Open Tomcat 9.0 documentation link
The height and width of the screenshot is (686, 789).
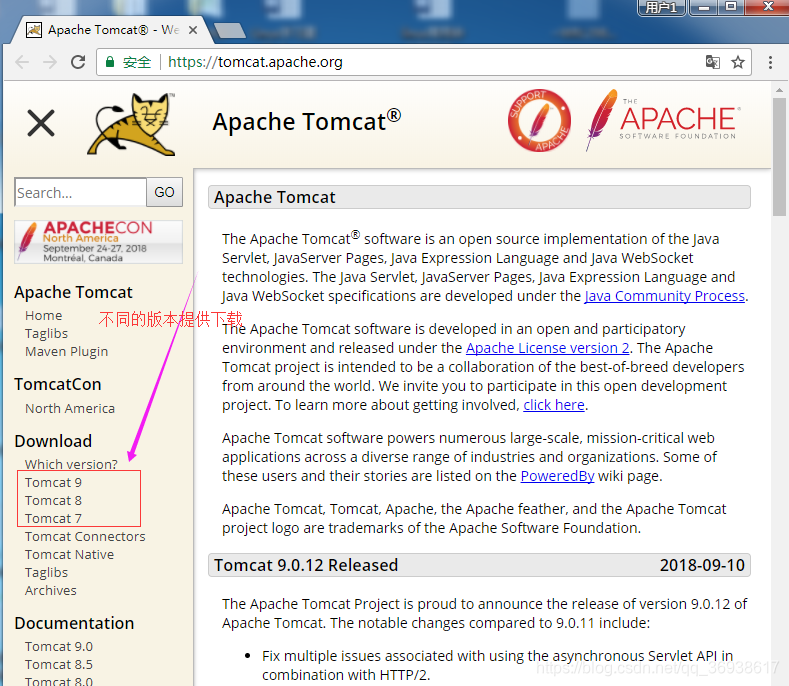[59, 646]
